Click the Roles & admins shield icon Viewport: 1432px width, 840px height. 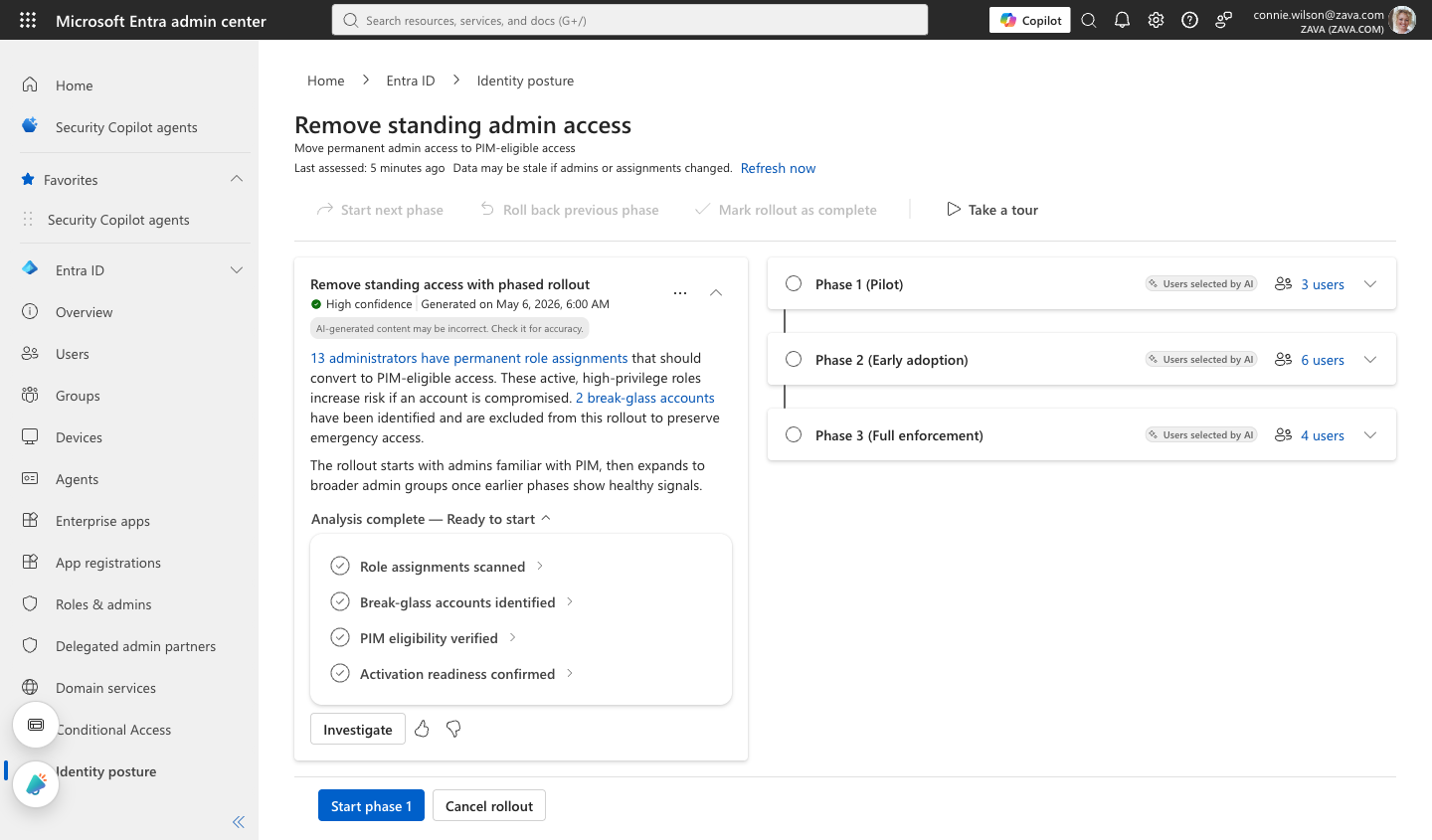click(x=30, y=603)
